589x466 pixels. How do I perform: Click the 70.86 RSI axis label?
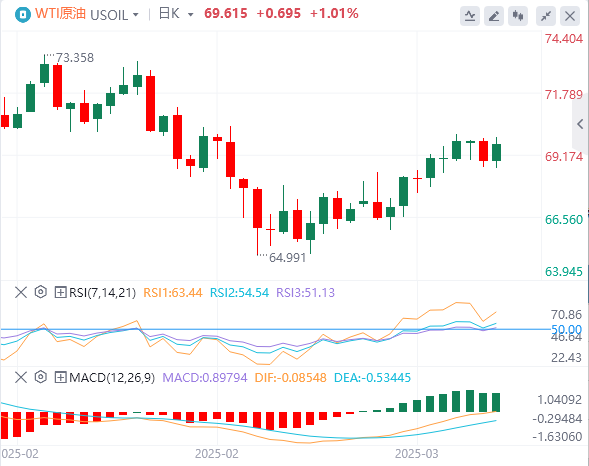click(566, 314)
